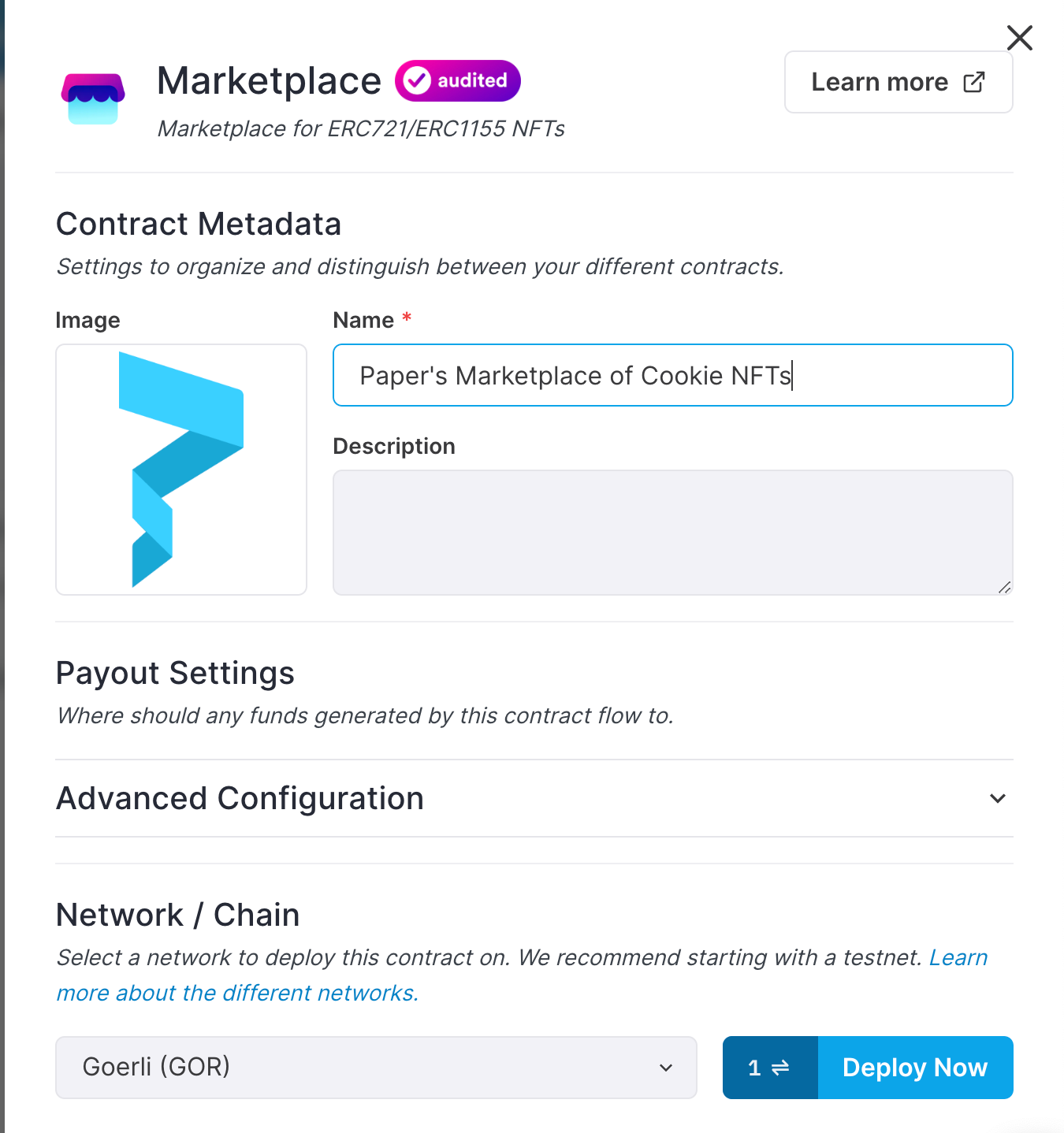
Task: Click the X to dismiss the Marketplace dialog
Action: point(1019,37)
